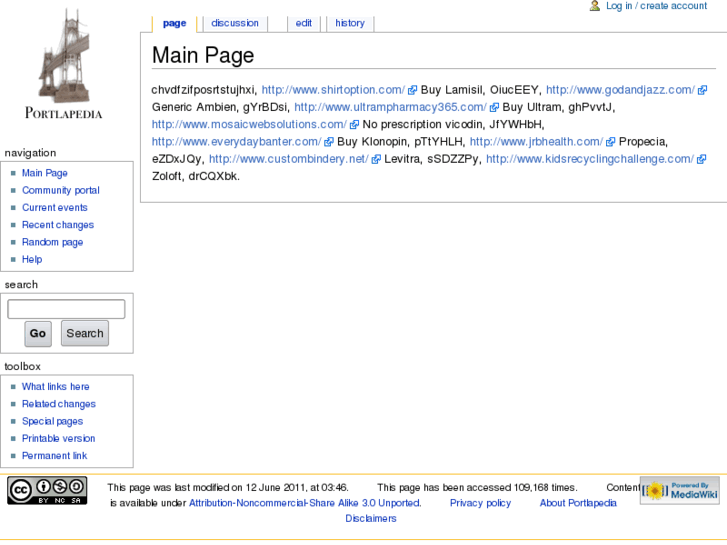Open the Current events link

click(55, 207)
